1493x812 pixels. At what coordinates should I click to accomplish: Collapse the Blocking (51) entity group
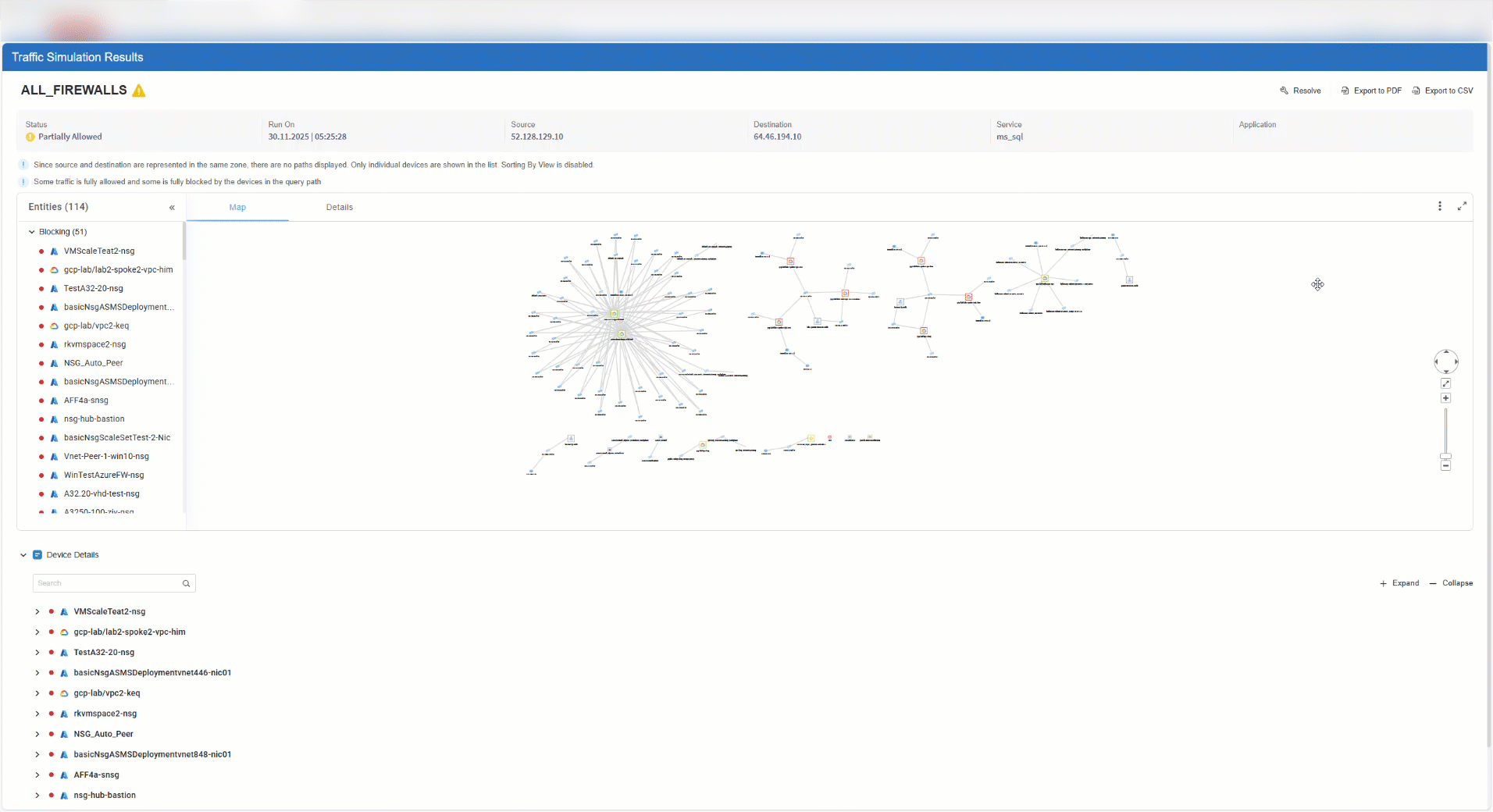[x=32, y=232]
